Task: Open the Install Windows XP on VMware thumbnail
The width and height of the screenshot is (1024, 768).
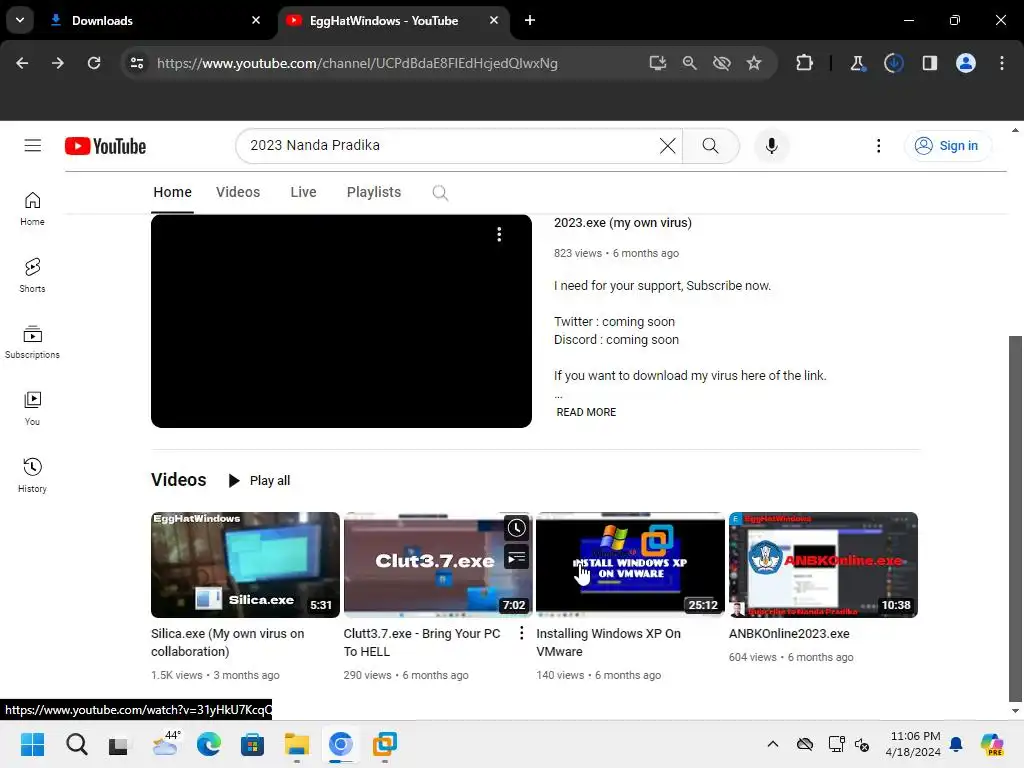Action: [x=630, y=565]
